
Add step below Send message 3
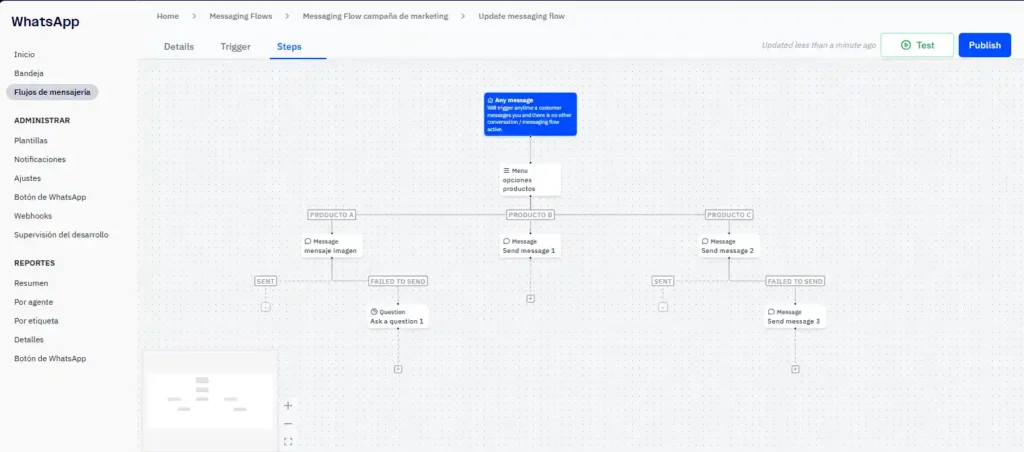[795, 369]
